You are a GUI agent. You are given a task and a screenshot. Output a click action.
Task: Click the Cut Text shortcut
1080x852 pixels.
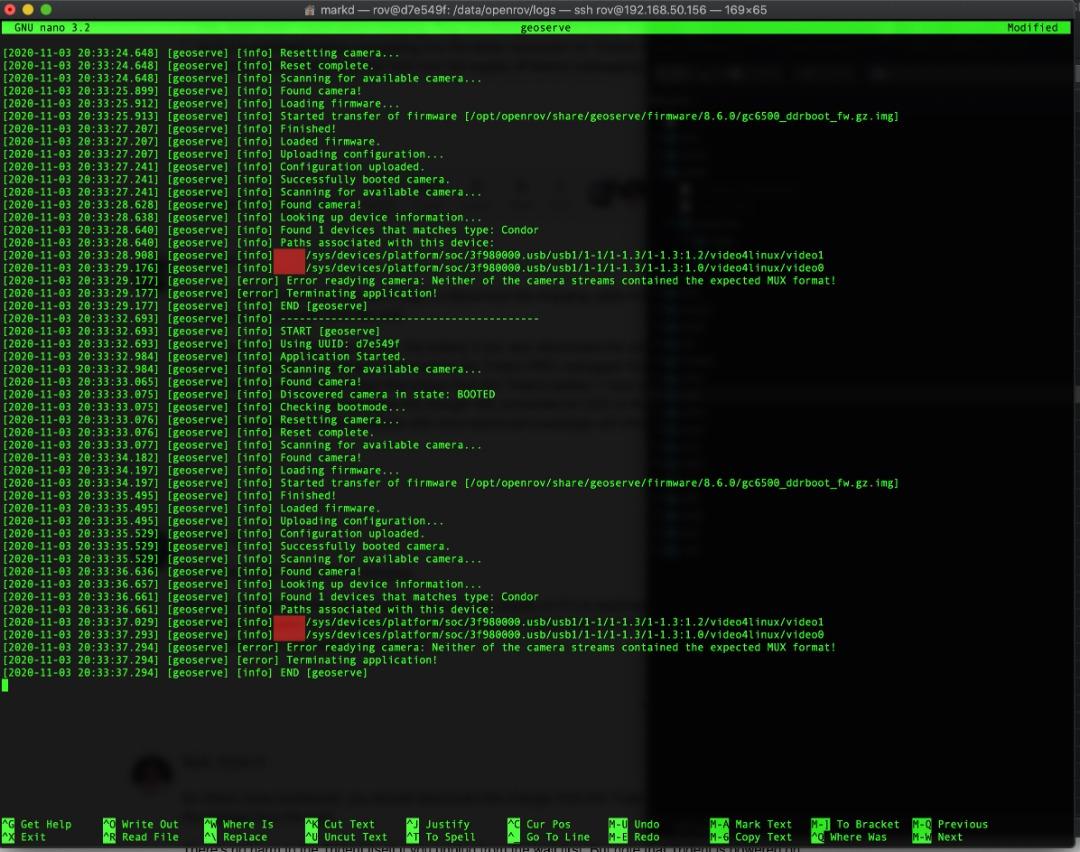pos(349,824)
